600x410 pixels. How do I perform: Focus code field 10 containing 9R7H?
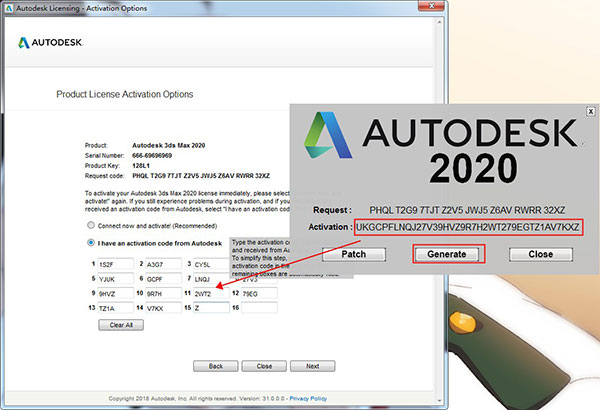[x=165, y=294]
